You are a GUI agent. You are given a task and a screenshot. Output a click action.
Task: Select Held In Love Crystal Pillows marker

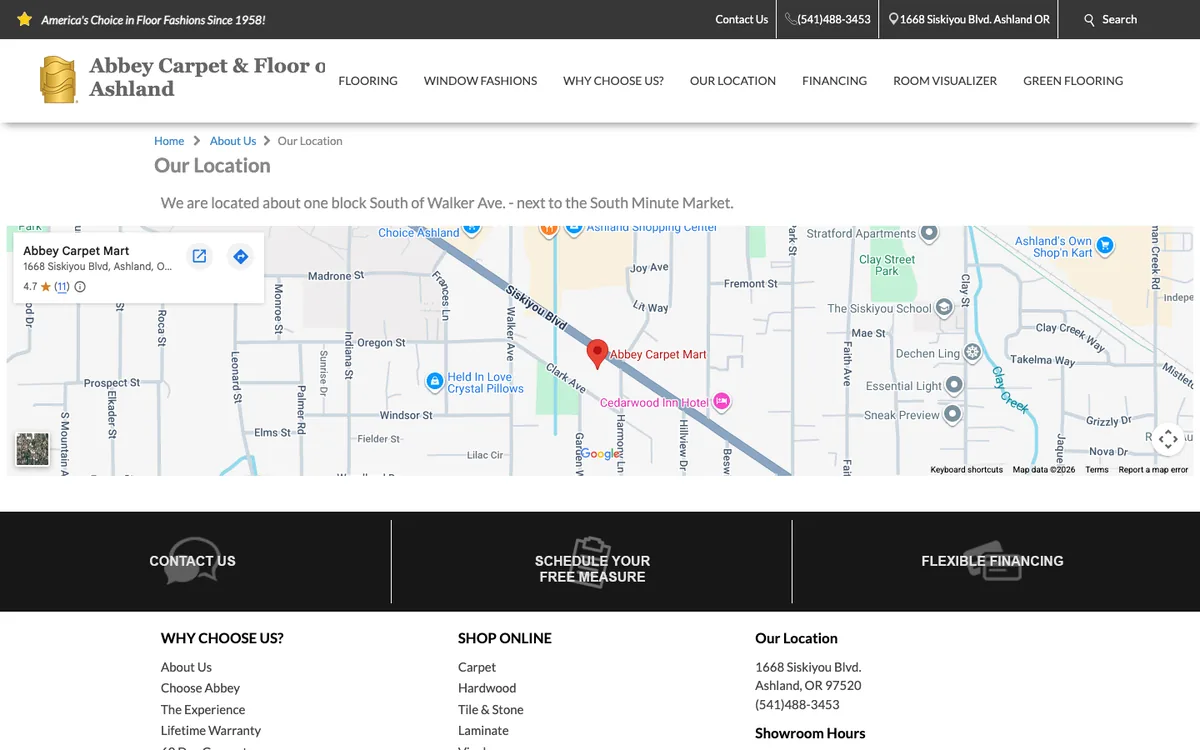tap(435, 381)
